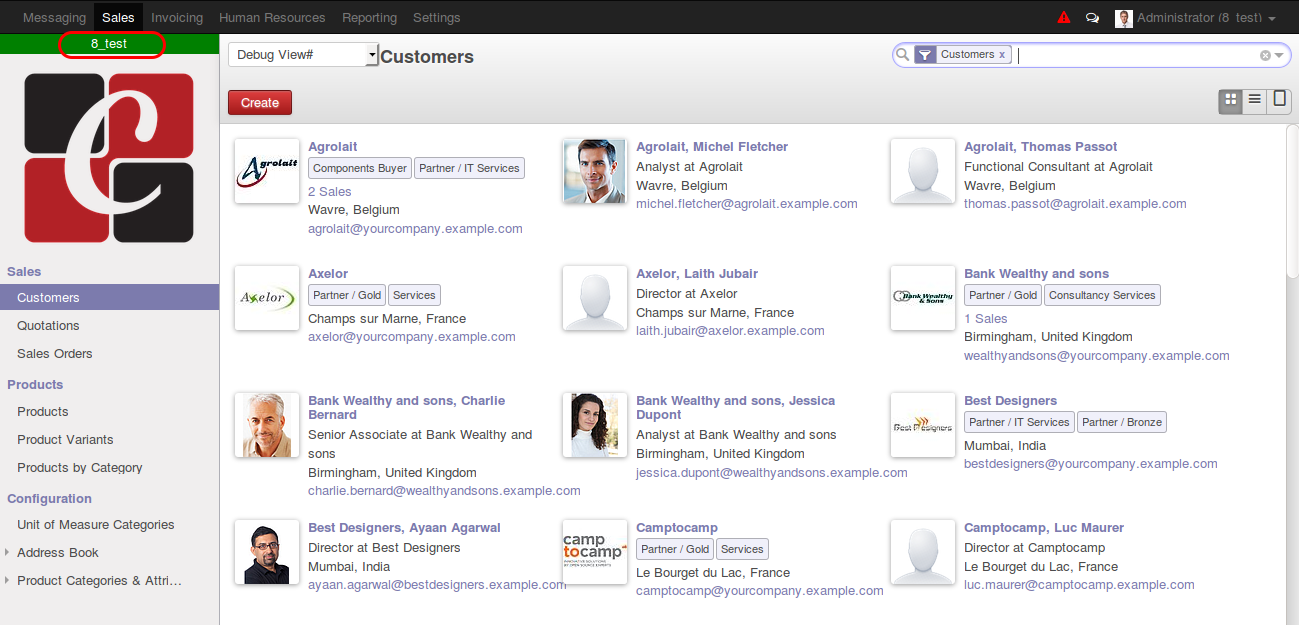Remove the Customers filter tag x
Viewport: 1299px width, 625px height.
(x=1002, y=55)
